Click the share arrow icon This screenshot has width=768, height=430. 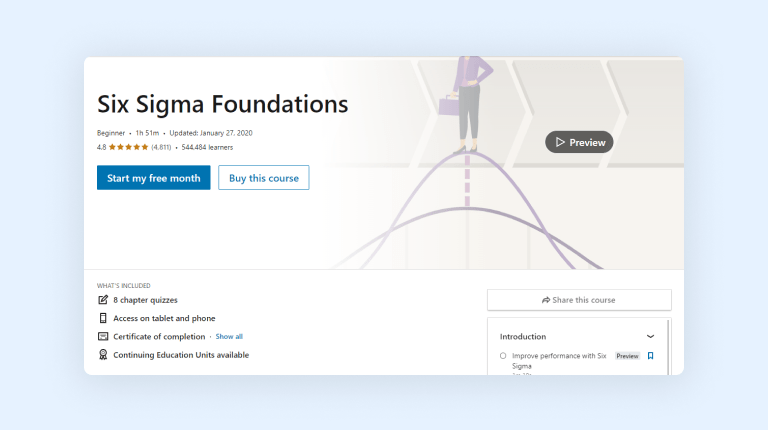546,300
